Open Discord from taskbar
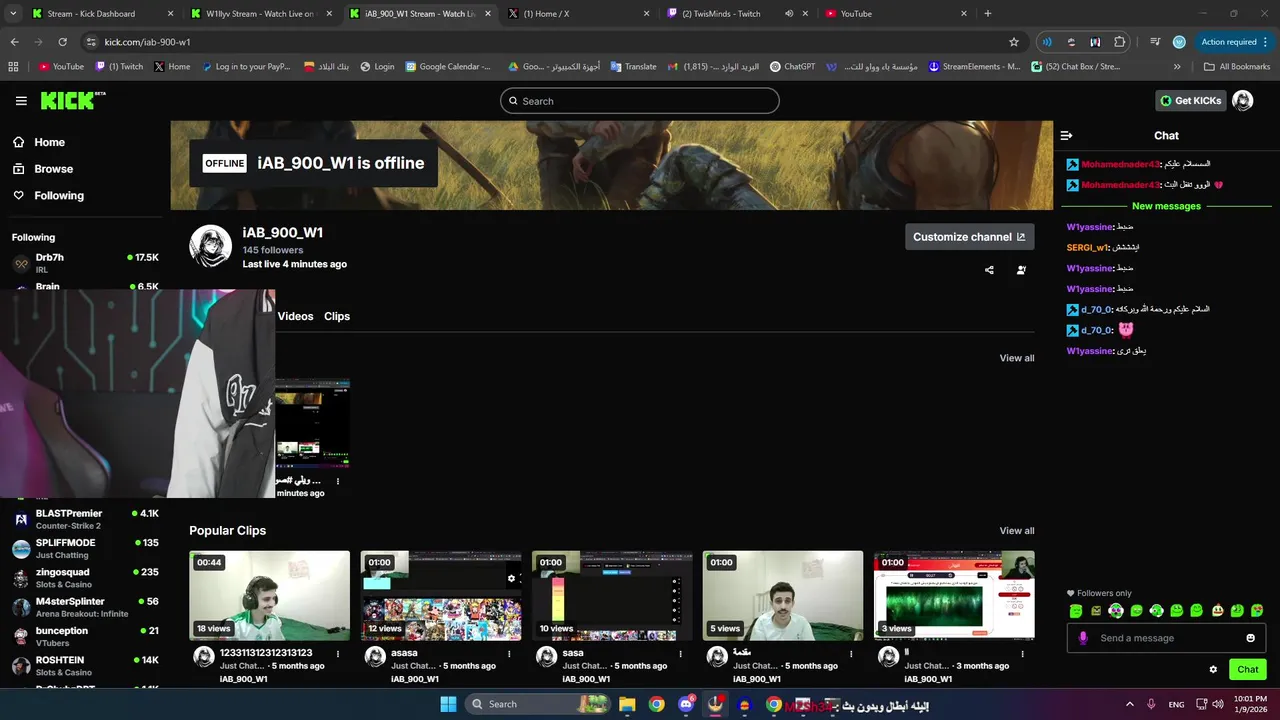 (x=686, y=704)
